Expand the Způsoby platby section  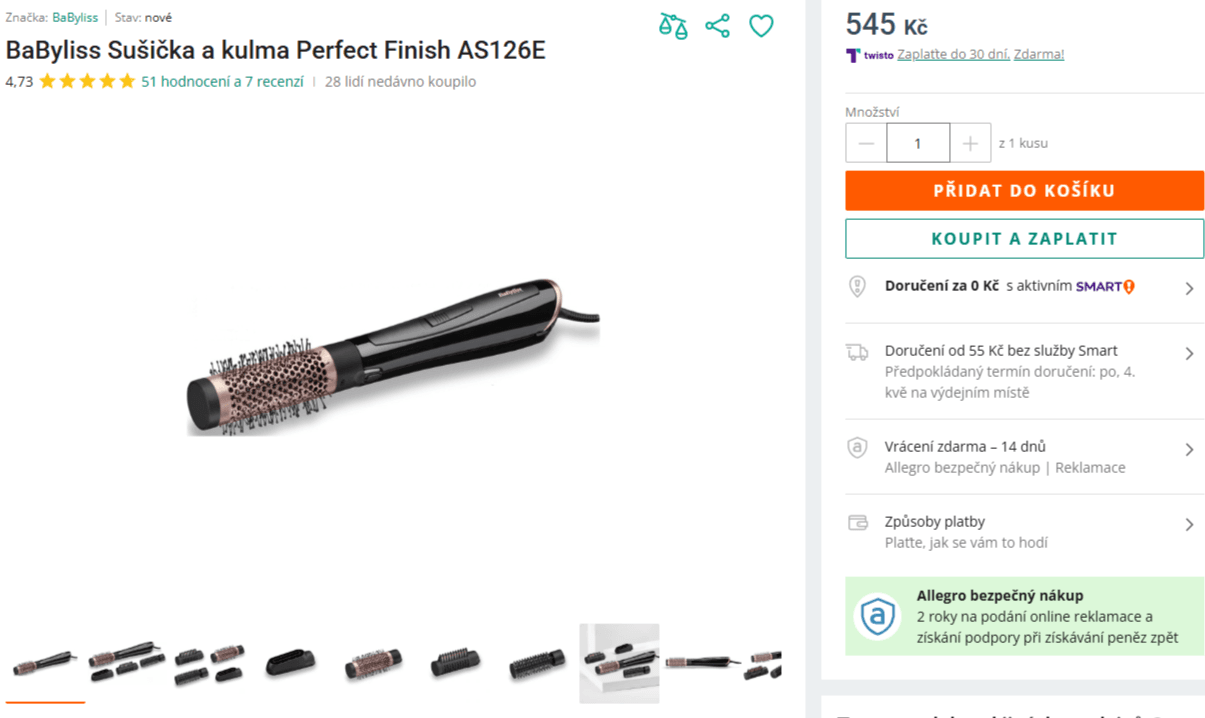(1189, 523)
